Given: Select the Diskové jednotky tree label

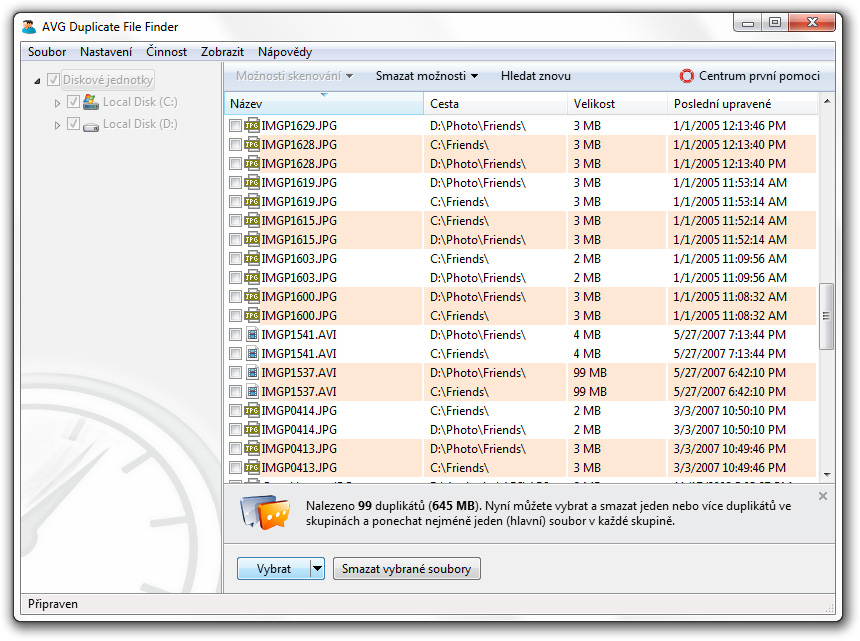Looking at the screenshot, I should click(x=108, y=80).
